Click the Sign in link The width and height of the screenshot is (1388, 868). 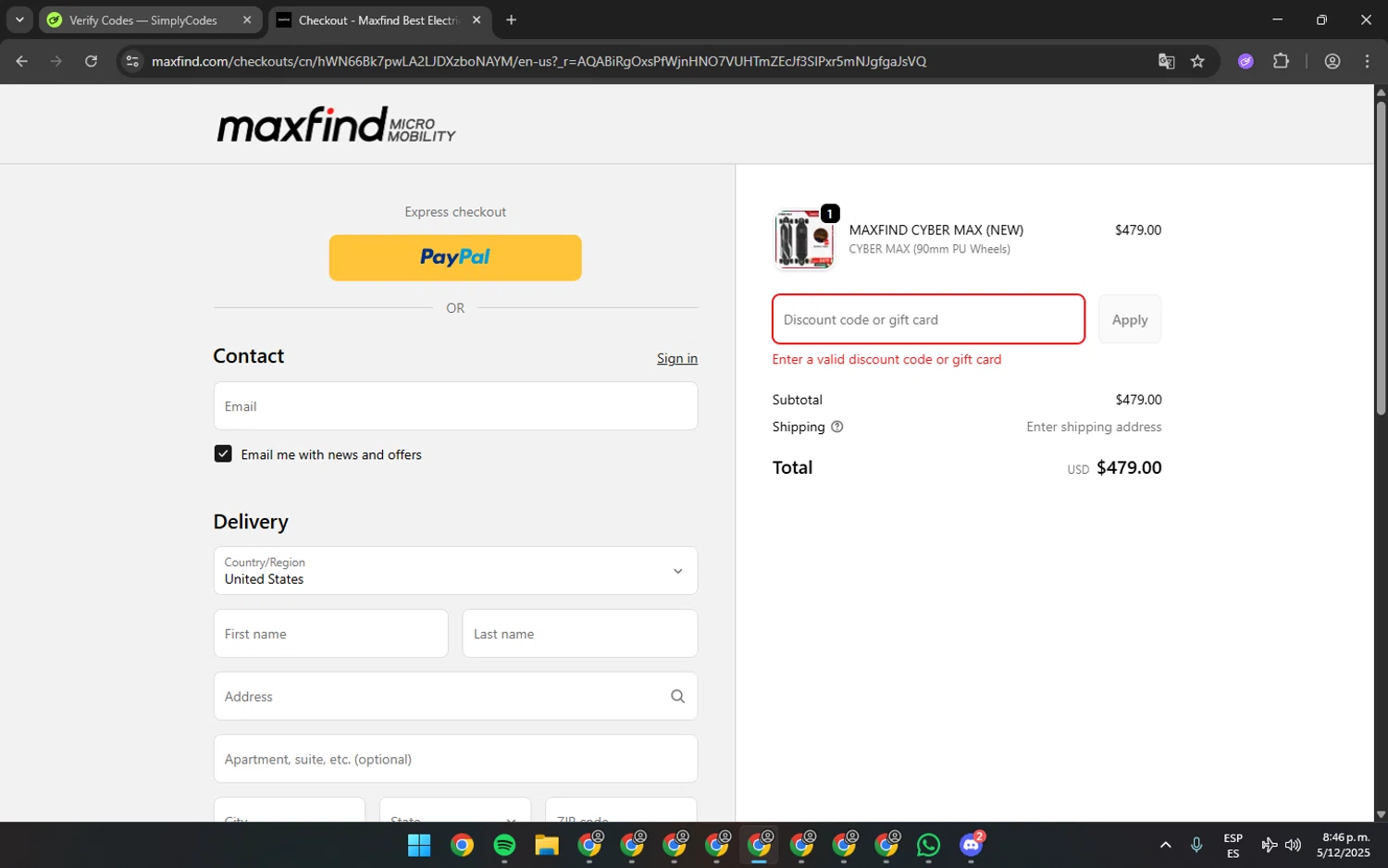tap(677, 358)
